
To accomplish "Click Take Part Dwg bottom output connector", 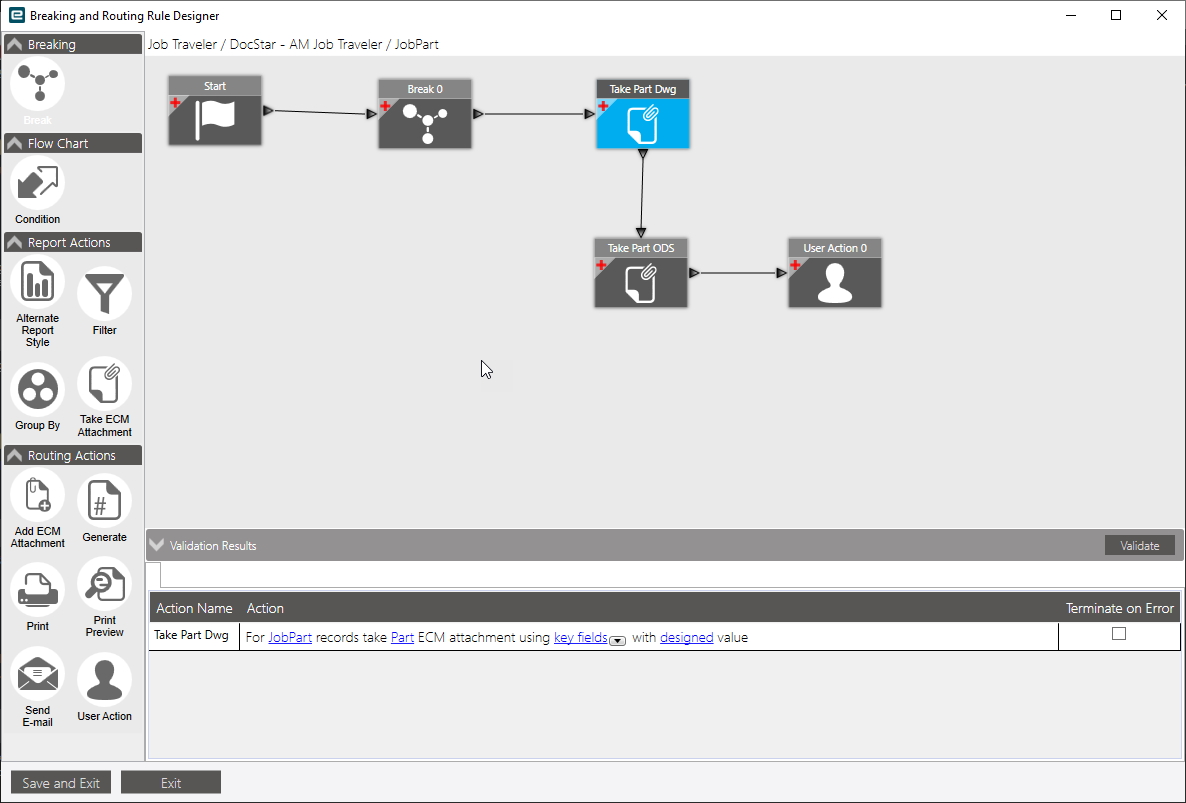I will click(x=642, y=154).
